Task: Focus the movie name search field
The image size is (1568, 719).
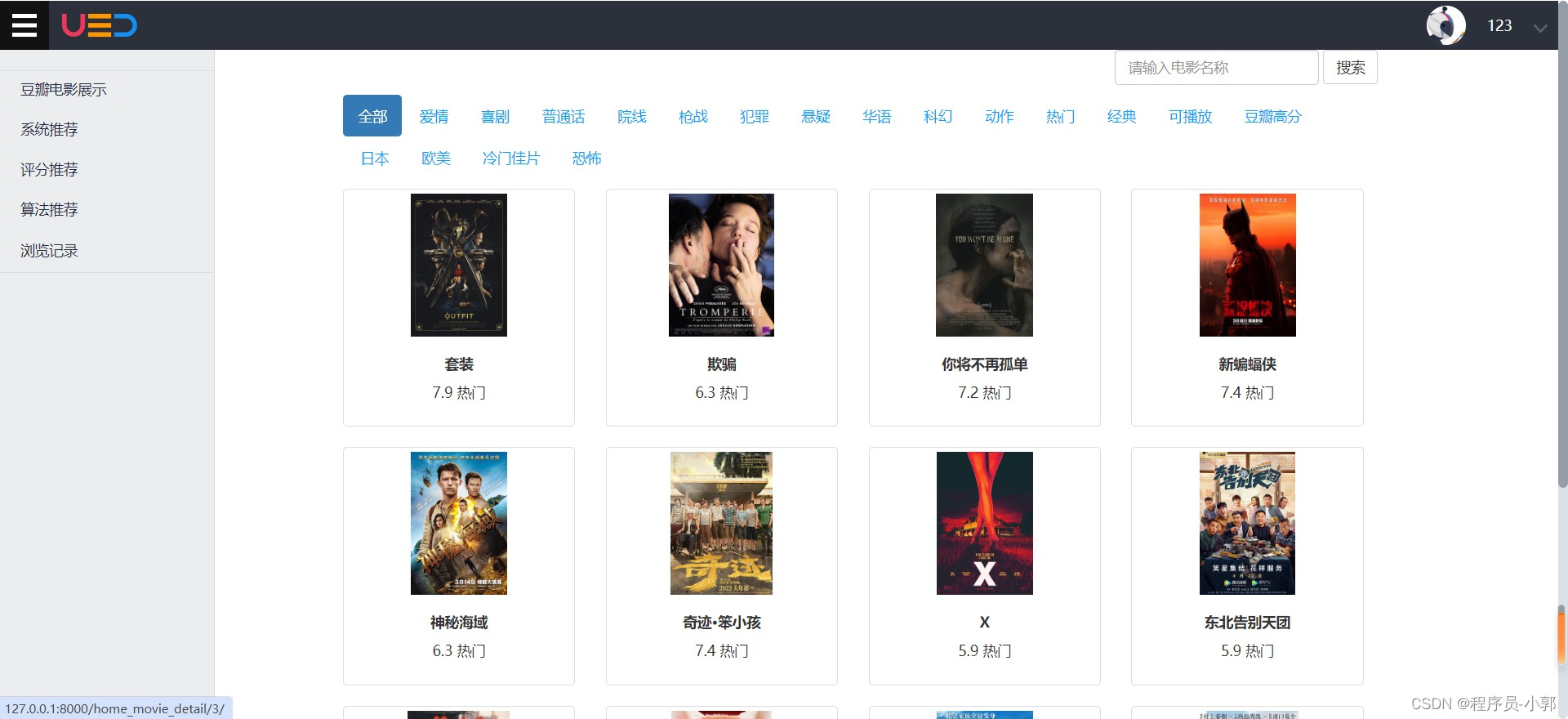Action: click(x=1216, y=68)
